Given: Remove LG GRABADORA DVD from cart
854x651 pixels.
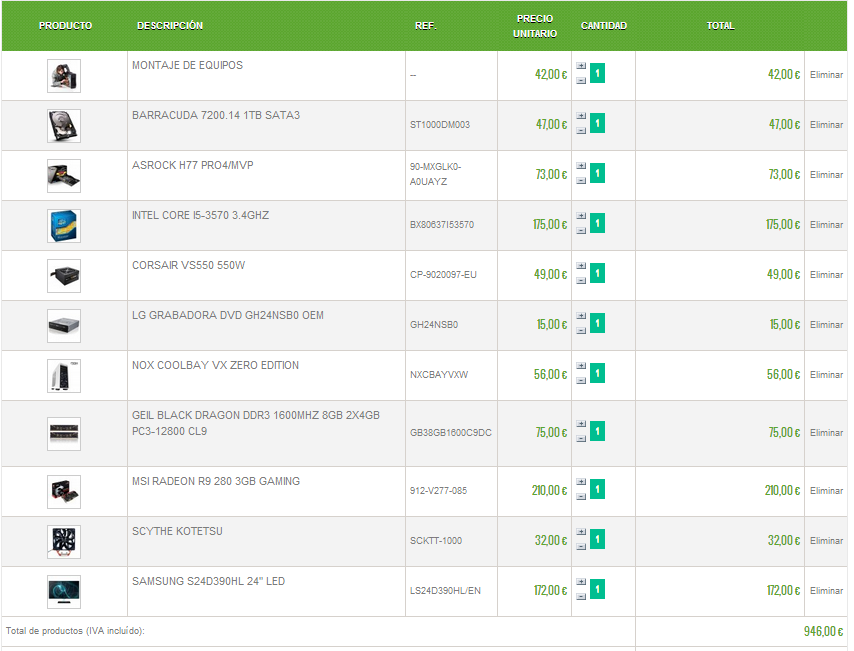Looking at the screenshot, I should pos(826,326).
